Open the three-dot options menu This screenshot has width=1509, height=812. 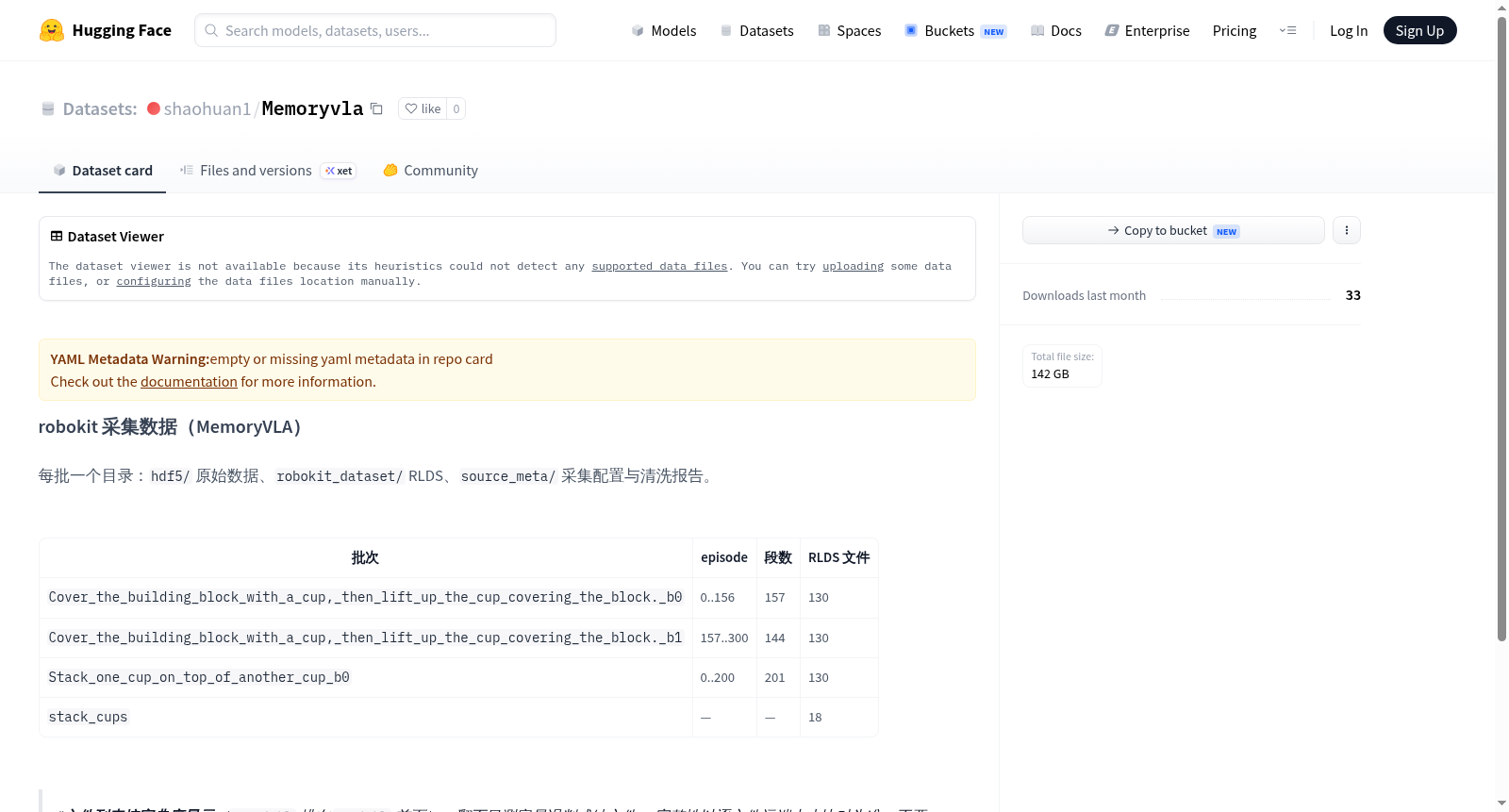[1347, 230]
